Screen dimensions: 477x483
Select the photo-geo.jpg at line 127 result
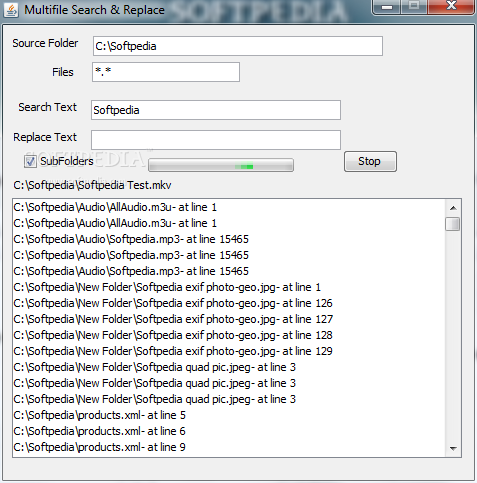tap(229, 319)
